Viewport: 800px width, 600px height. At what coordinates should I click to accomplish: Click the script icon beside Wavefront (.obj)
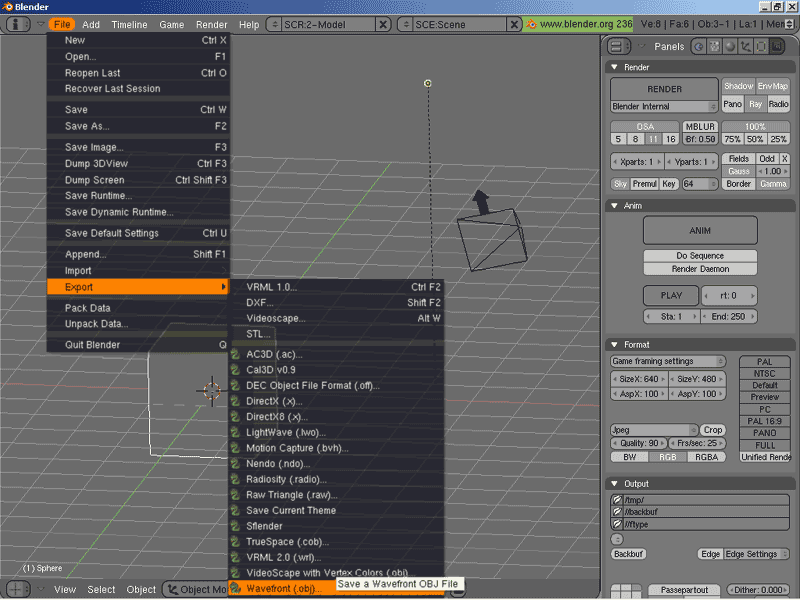pos(236,588)
